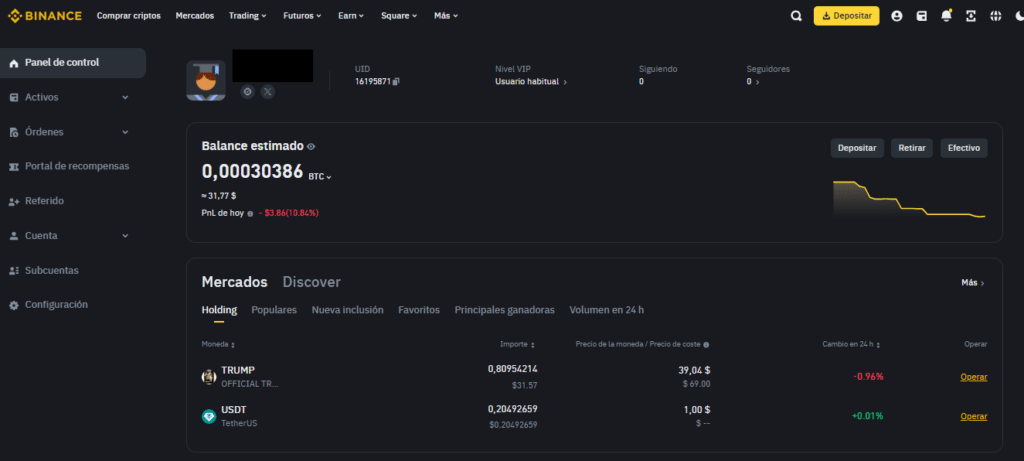This screenshot has width=1024, height=461.
Task: Open the notifications bell icon
Action: (946, 16)
